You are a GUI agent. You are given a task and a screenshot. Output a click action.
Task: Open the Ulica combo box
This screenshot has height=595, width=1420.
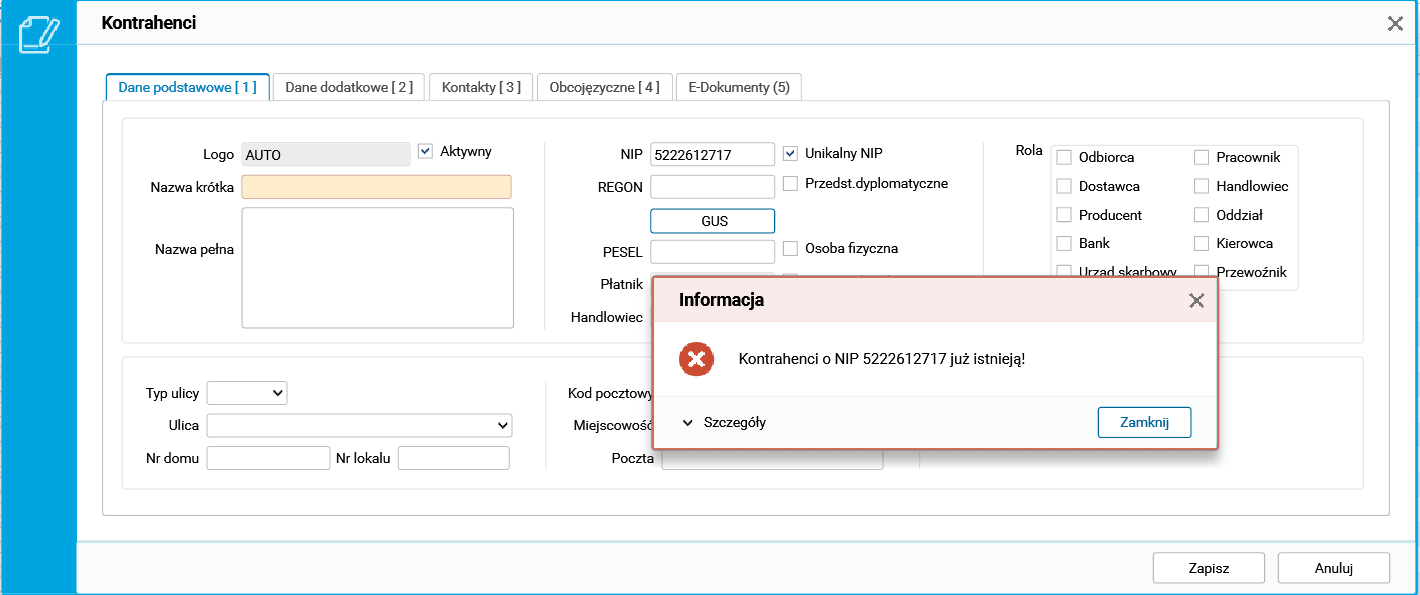point(360,426)
